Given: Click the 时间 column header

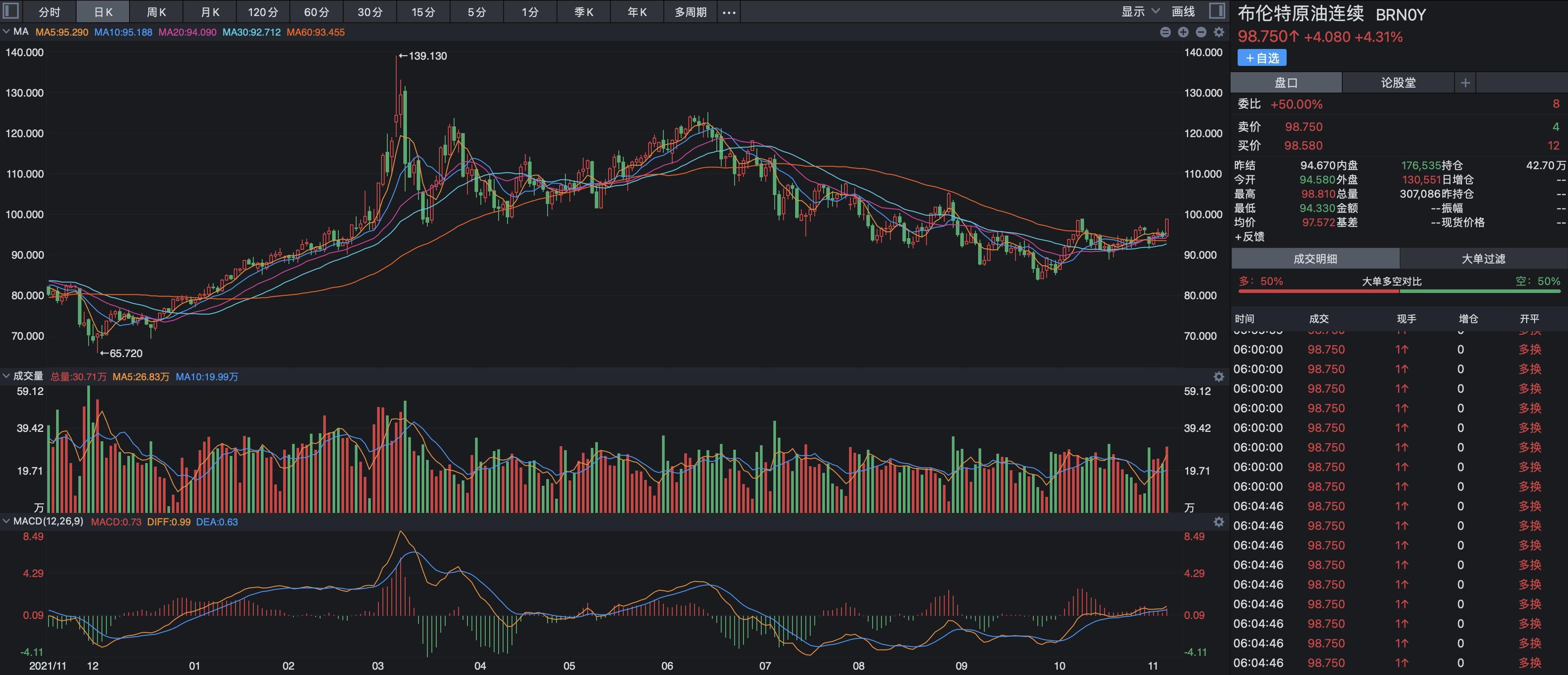Looking at the screenshot, I should [x=1244, y=319].
